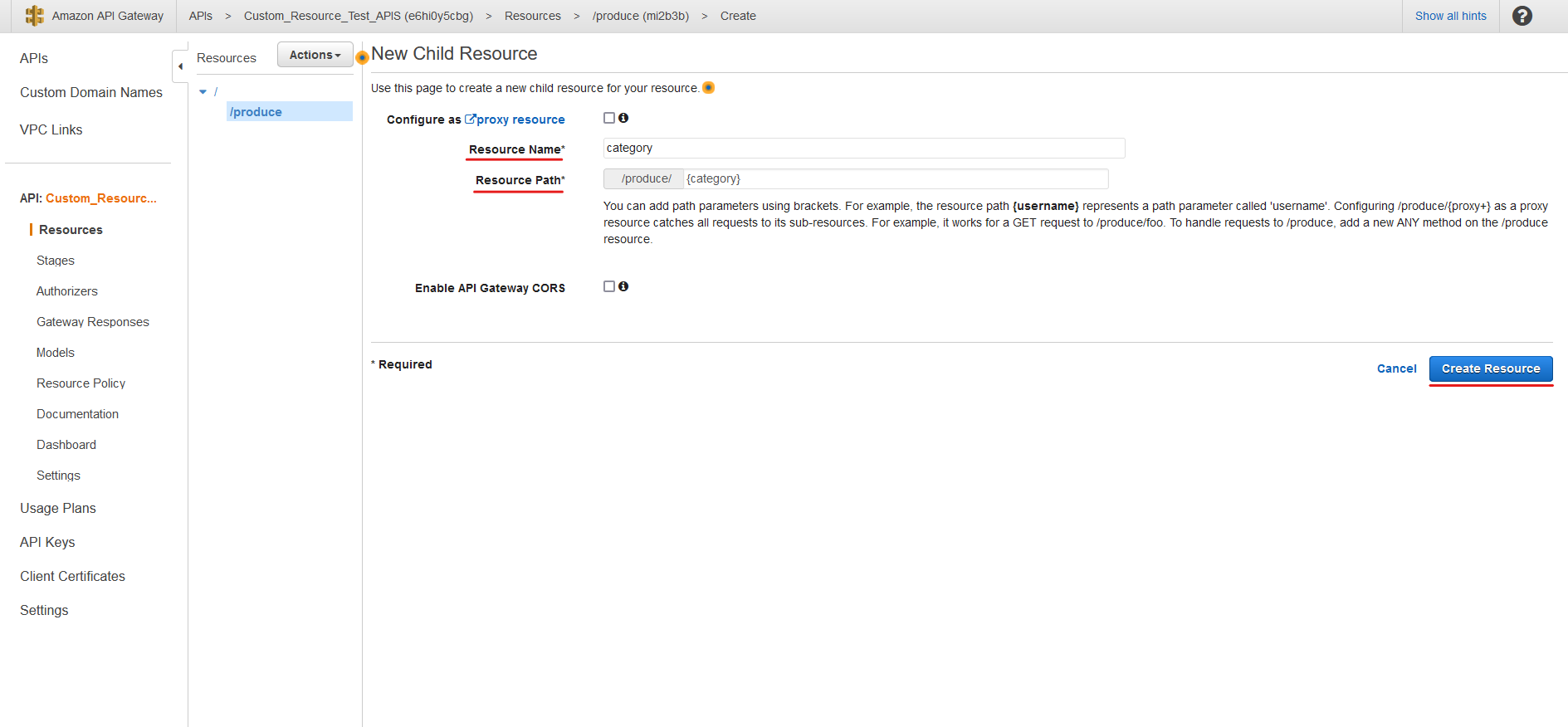Click the Create Resource button
Viewport: 1568px width, 727px height.
pos(1491,368)
